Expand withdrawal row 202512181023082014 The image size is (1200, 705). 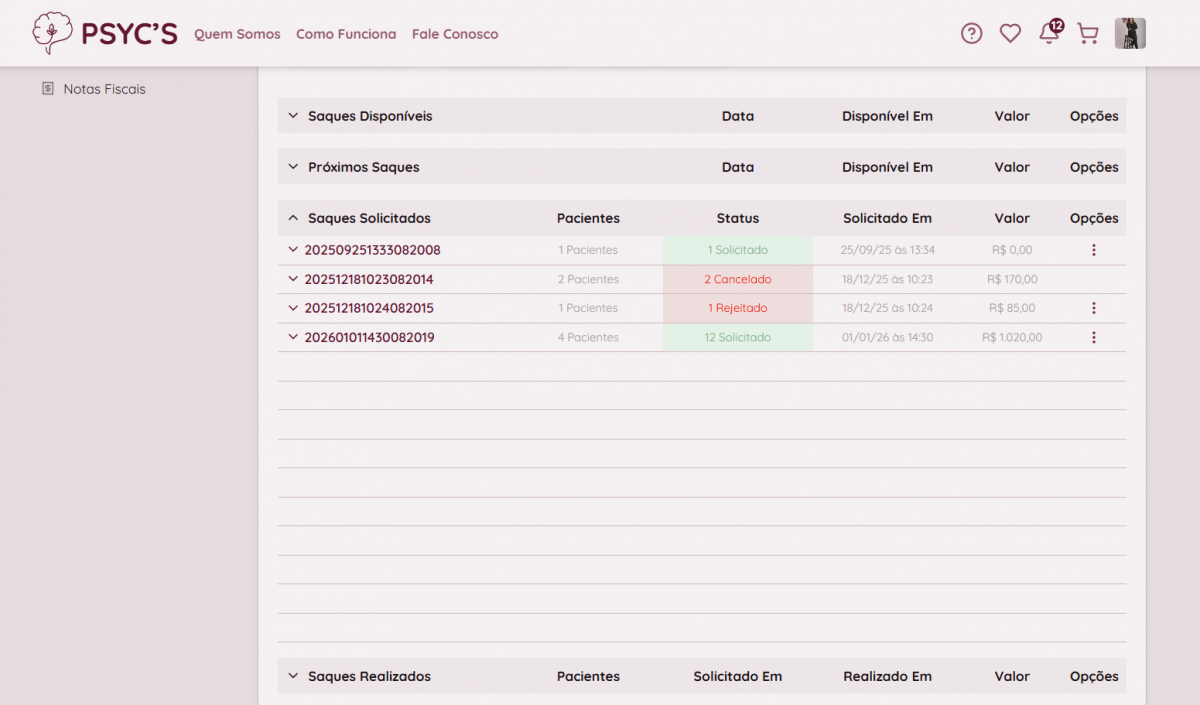click(293, 279)
